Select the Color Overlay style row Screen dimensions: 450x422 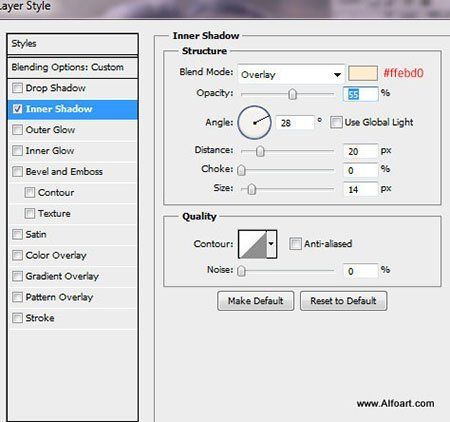click(72, 255)
